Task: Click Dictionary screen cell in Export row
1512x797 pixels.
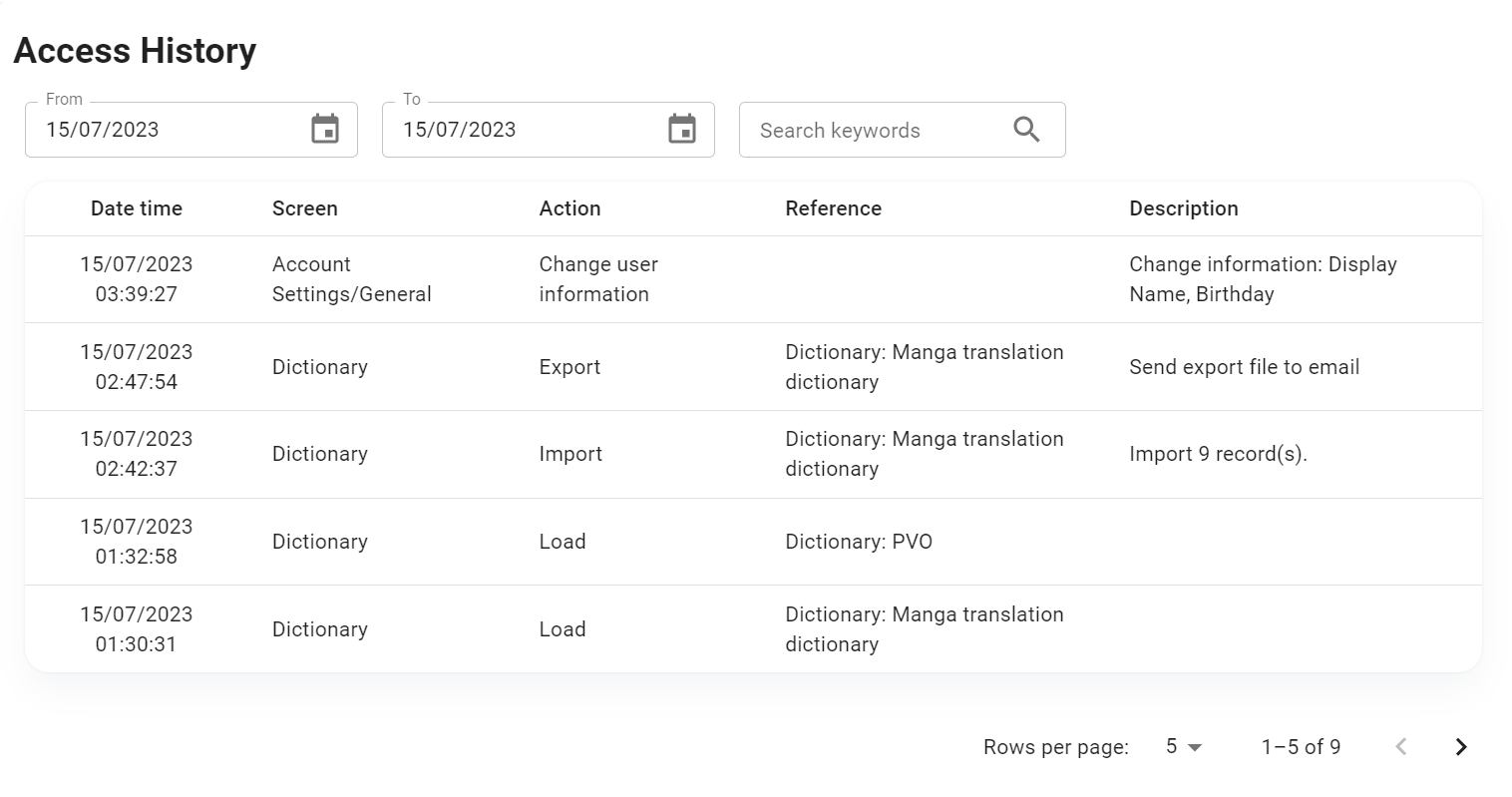Action: [x=320, y=367]
